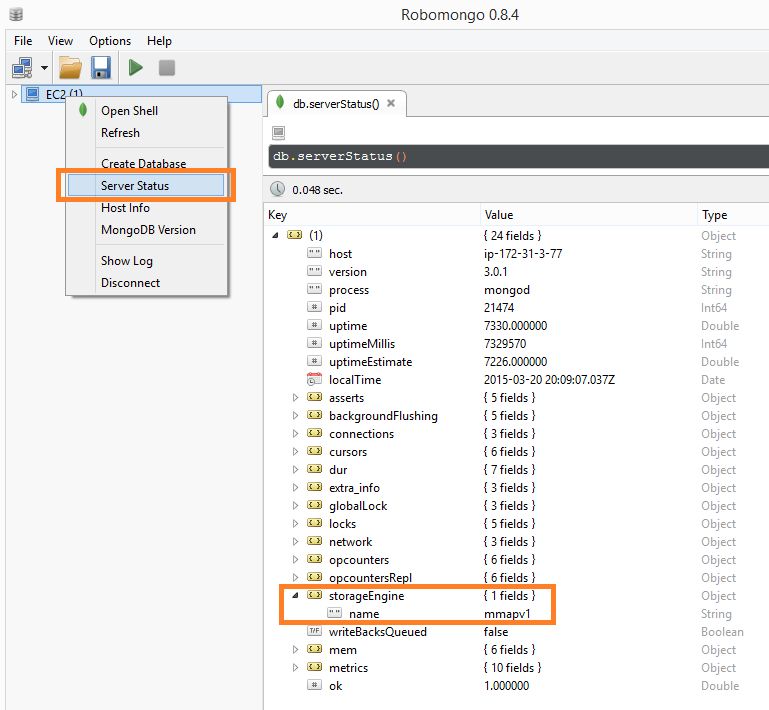The image size is (769, 710).
Task: Click the date icon beside localTime
Action: (x=314, y=379)
